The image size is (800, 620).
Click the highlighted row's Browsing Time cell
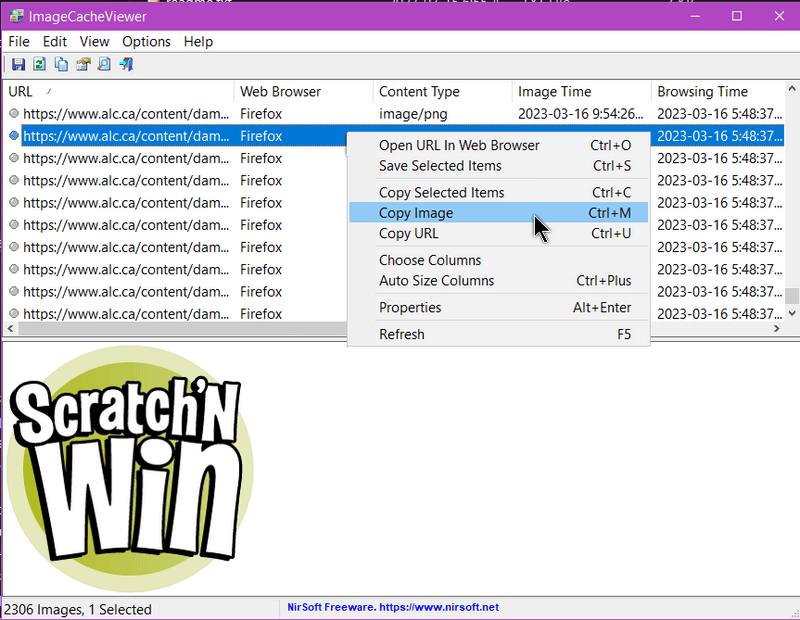click(x=719, y=136)
